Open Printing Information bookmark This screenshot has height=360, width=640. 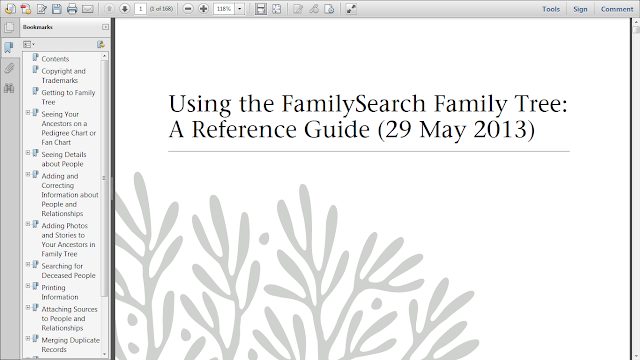tap(60, 292)
